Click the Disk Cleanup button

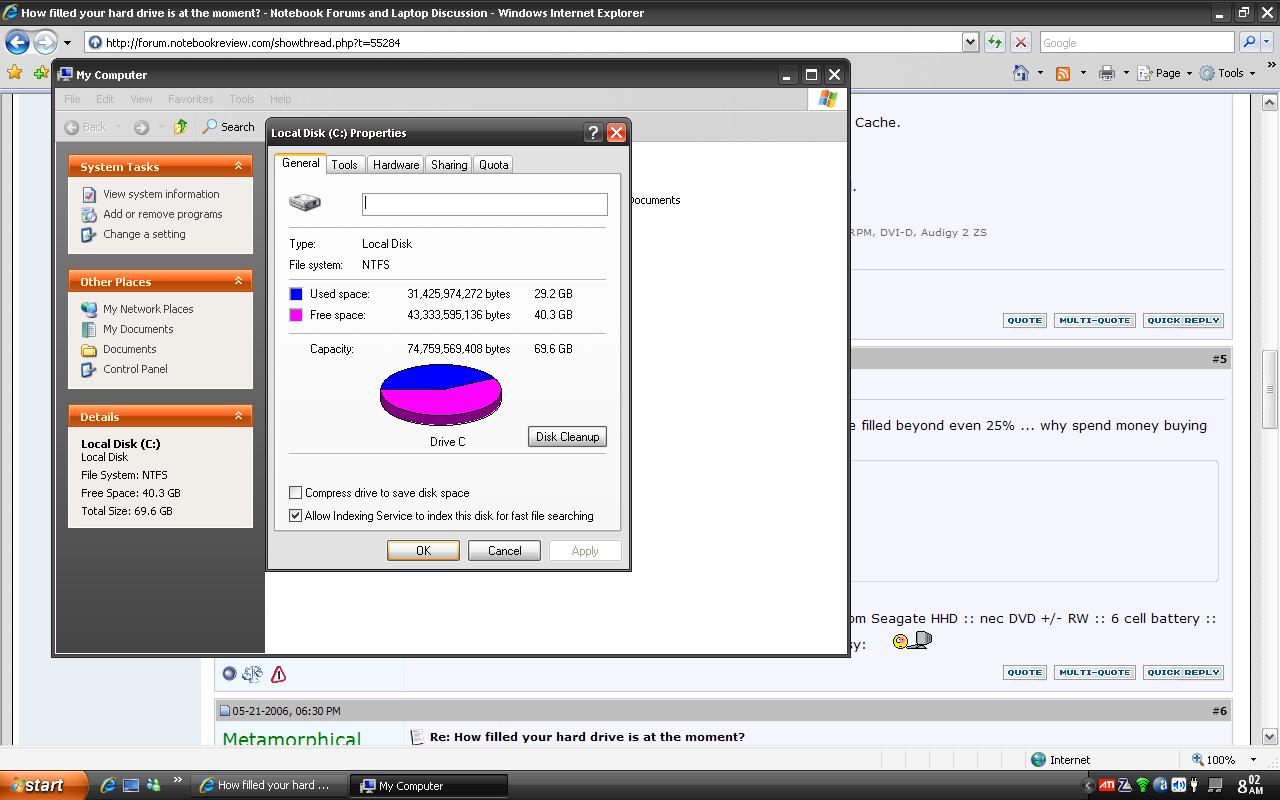coord(567,436)
